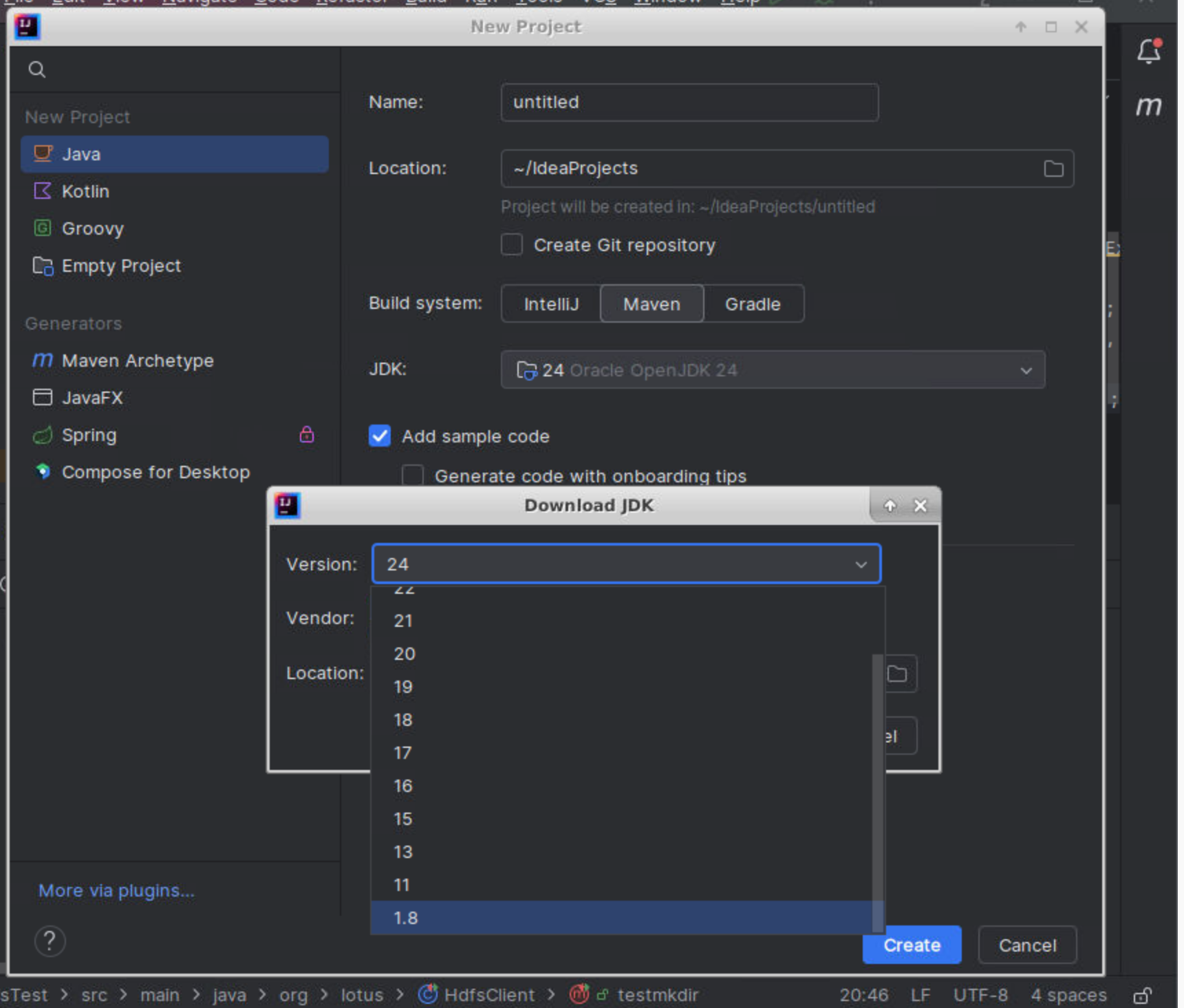Toggle read-only lock icon in status bar

[1143, 996]
